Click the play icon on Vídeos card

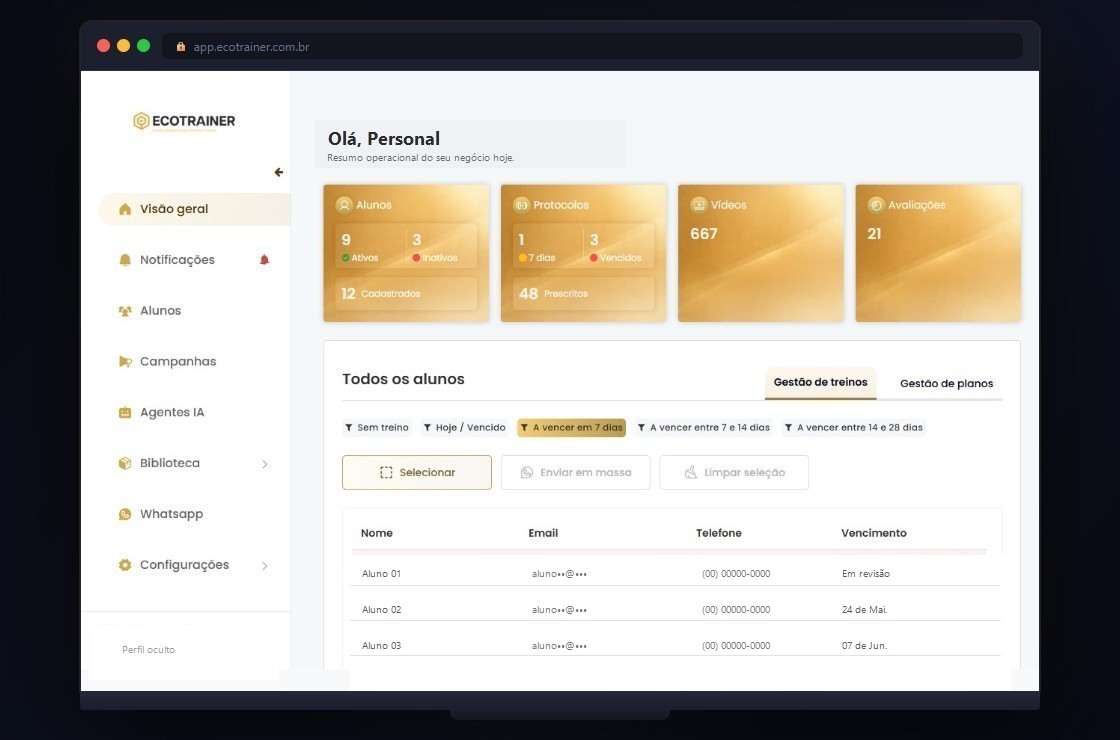[x=699, y=205]
